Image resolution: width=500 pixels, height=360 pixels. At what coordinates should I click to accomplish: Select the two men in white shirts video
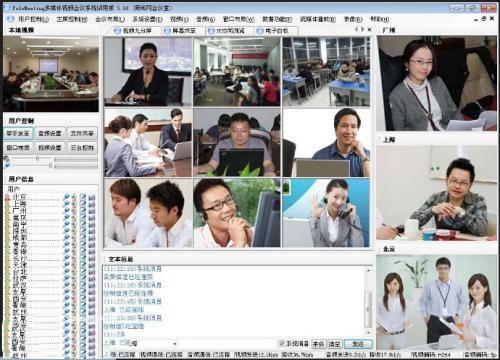[148, 213]
